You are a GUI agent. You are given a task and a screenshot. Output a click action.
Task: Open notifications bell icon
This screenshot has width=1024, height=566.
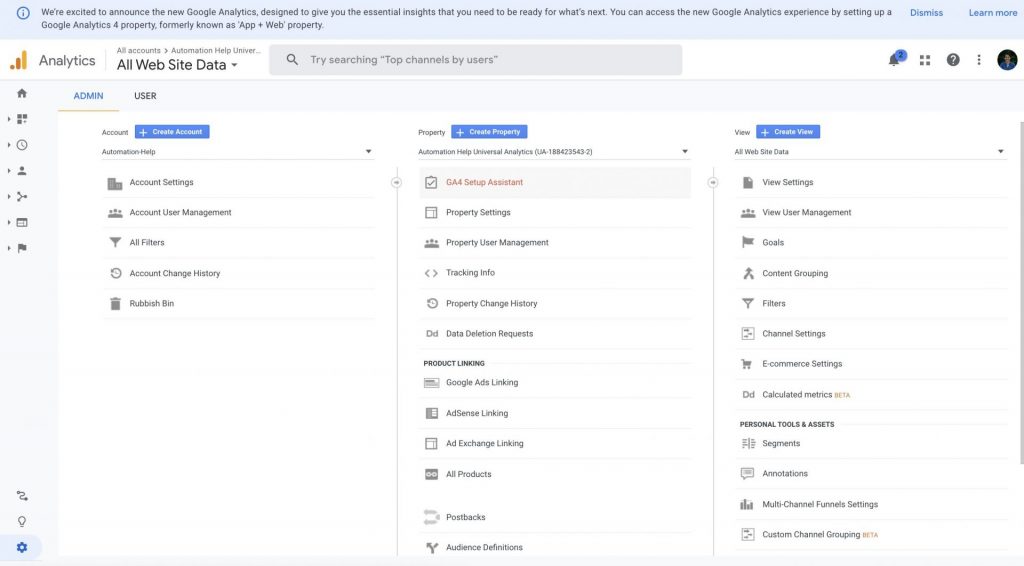[894, 60]
